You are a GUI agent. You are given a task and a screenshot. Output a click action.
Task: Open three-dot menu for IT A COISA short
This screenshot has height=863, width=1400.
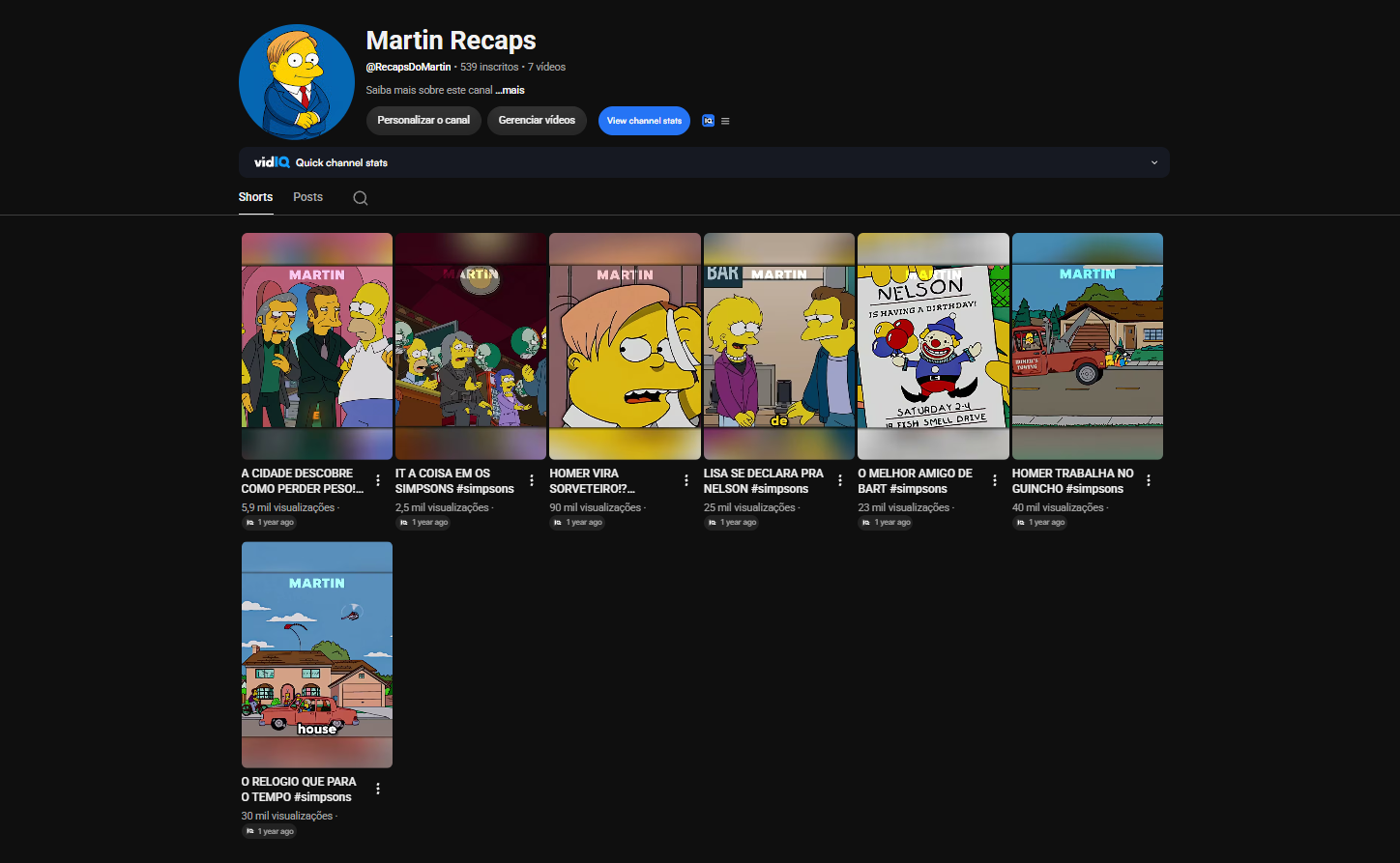pyautogui.click(x=532, y=480)
